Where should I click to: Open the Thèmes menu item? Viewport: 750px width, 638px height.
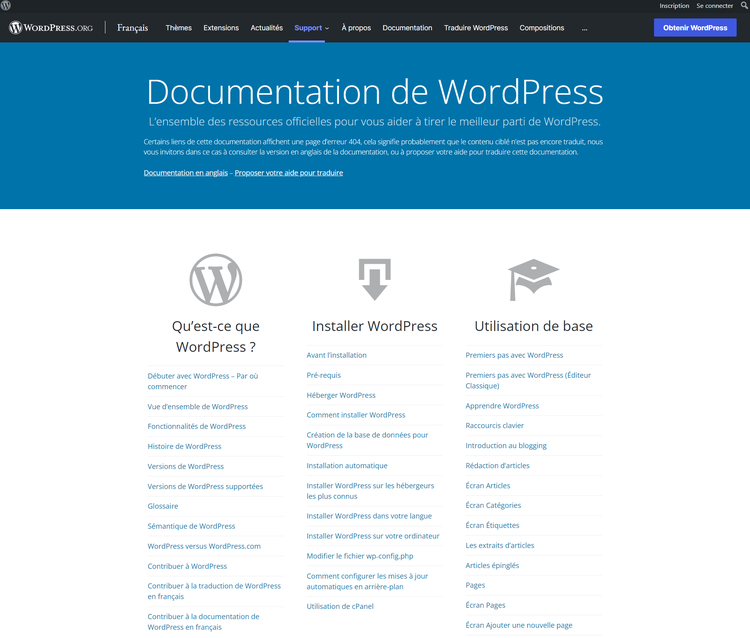tap(178, 28)
